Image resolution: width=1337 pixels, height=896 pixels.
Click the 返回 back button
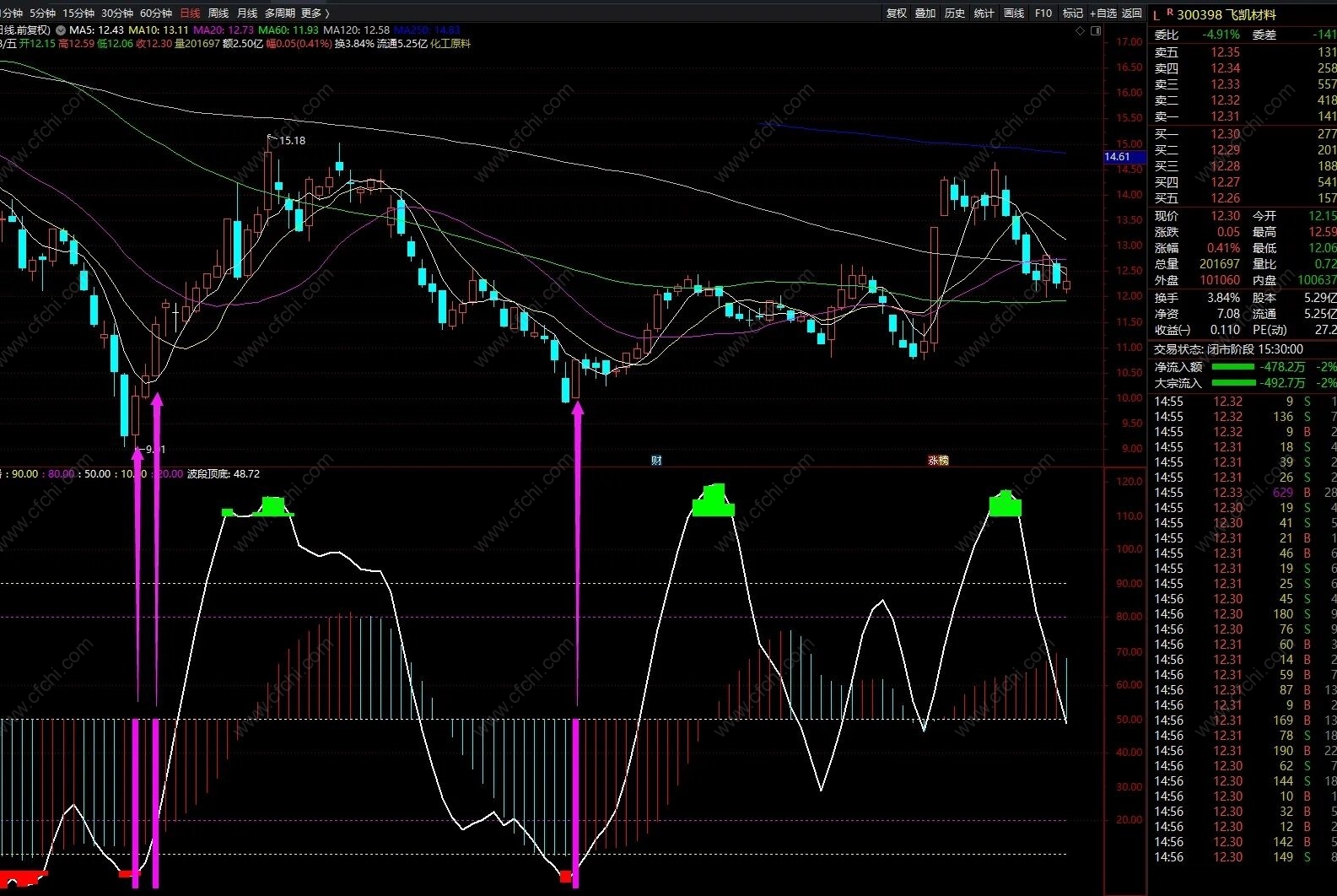pos(1132,13)
